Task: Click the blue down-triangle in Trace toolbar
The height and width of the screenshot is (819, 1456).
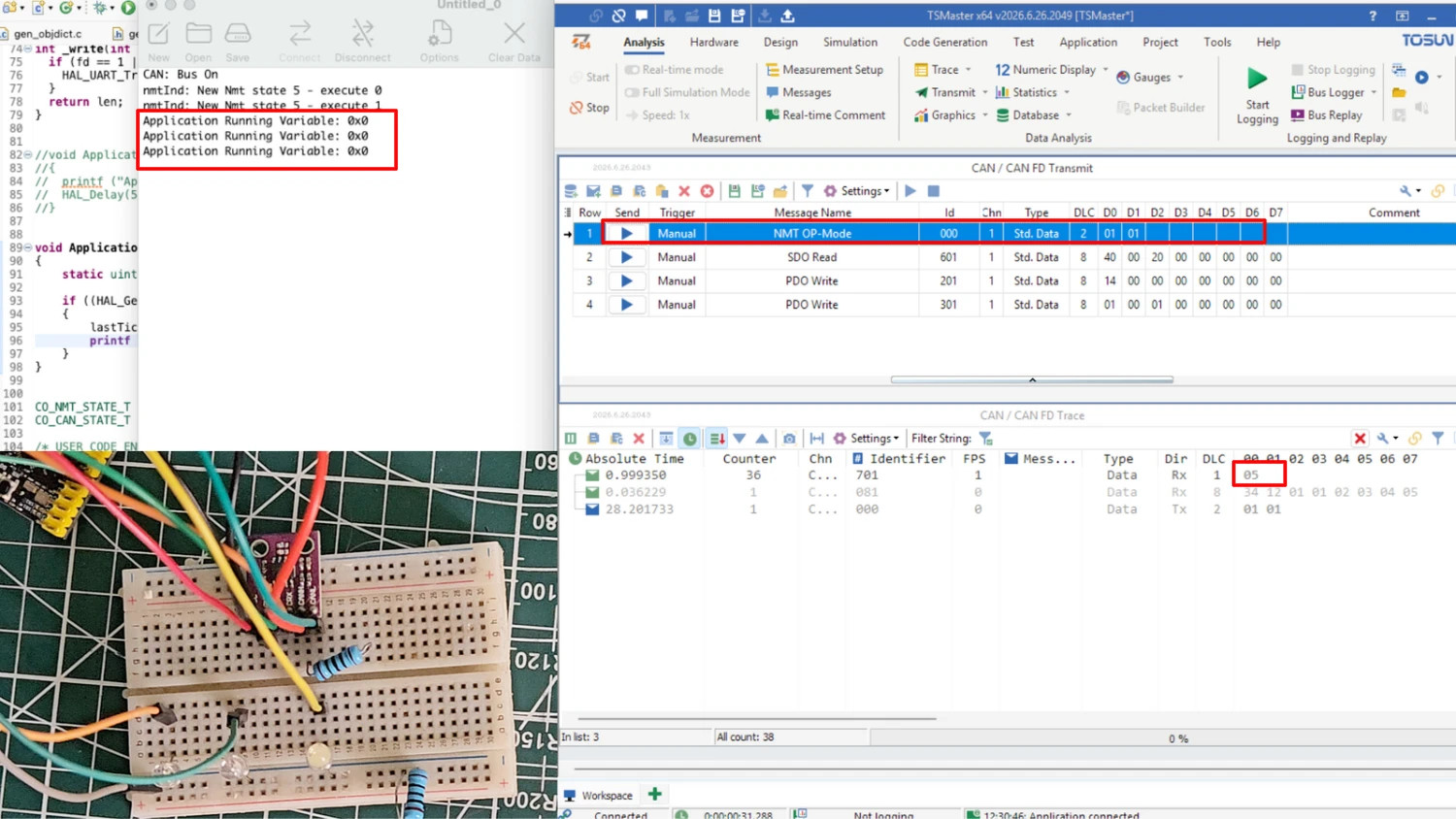Action: pos(740,439)
